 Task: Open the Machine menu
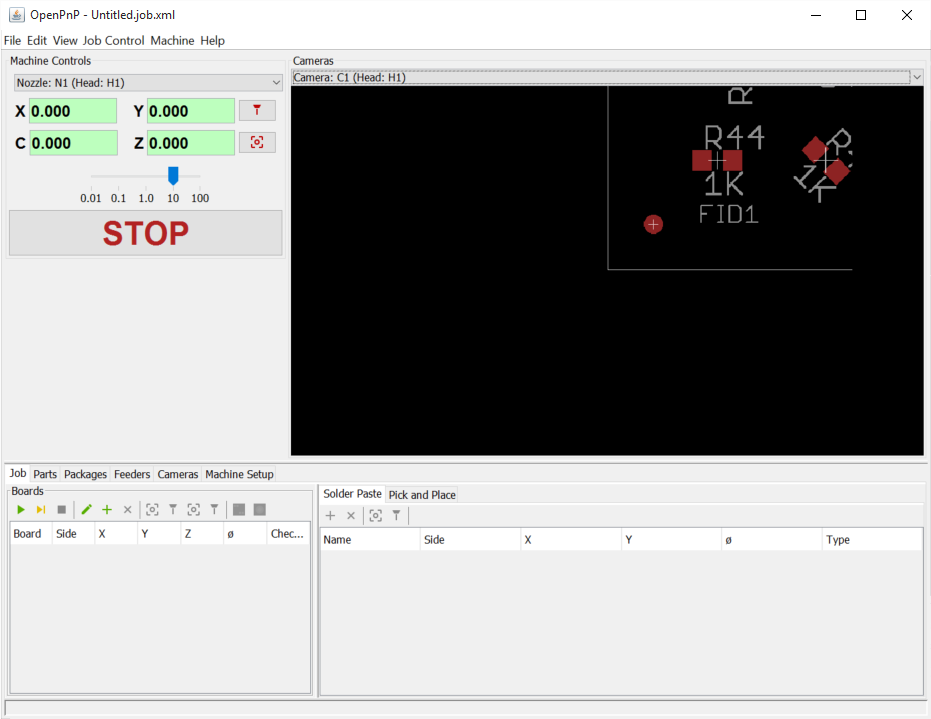coord(172,41)
